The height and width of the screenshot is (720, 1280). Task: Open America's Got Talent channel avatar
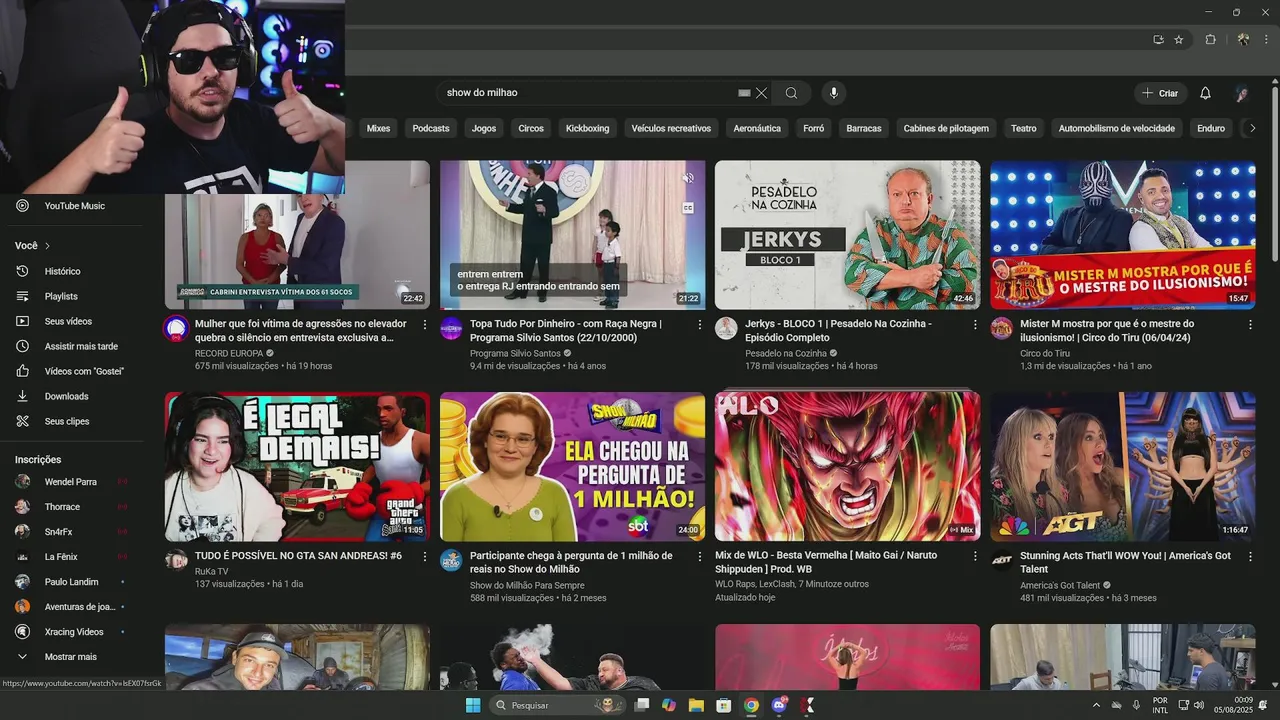pyautogui.click(x=1001, y=560)
